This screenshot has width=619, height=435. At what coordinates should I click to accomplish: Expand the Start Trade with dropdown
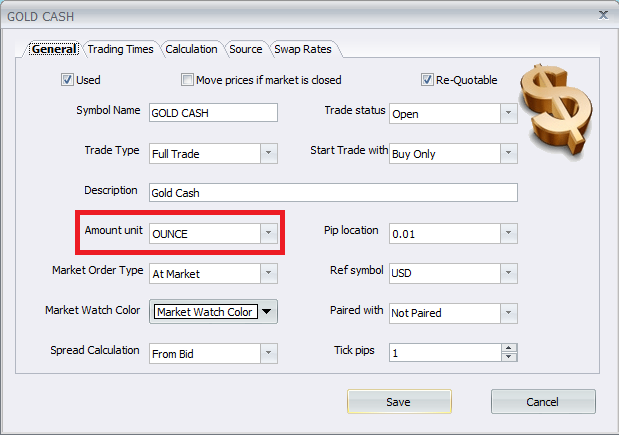point(508,153)
